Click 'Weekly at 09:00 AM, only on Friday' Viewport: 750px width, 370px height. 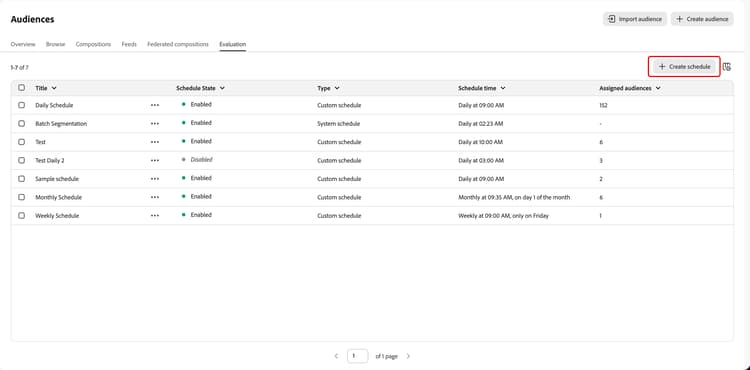(503, 216)
